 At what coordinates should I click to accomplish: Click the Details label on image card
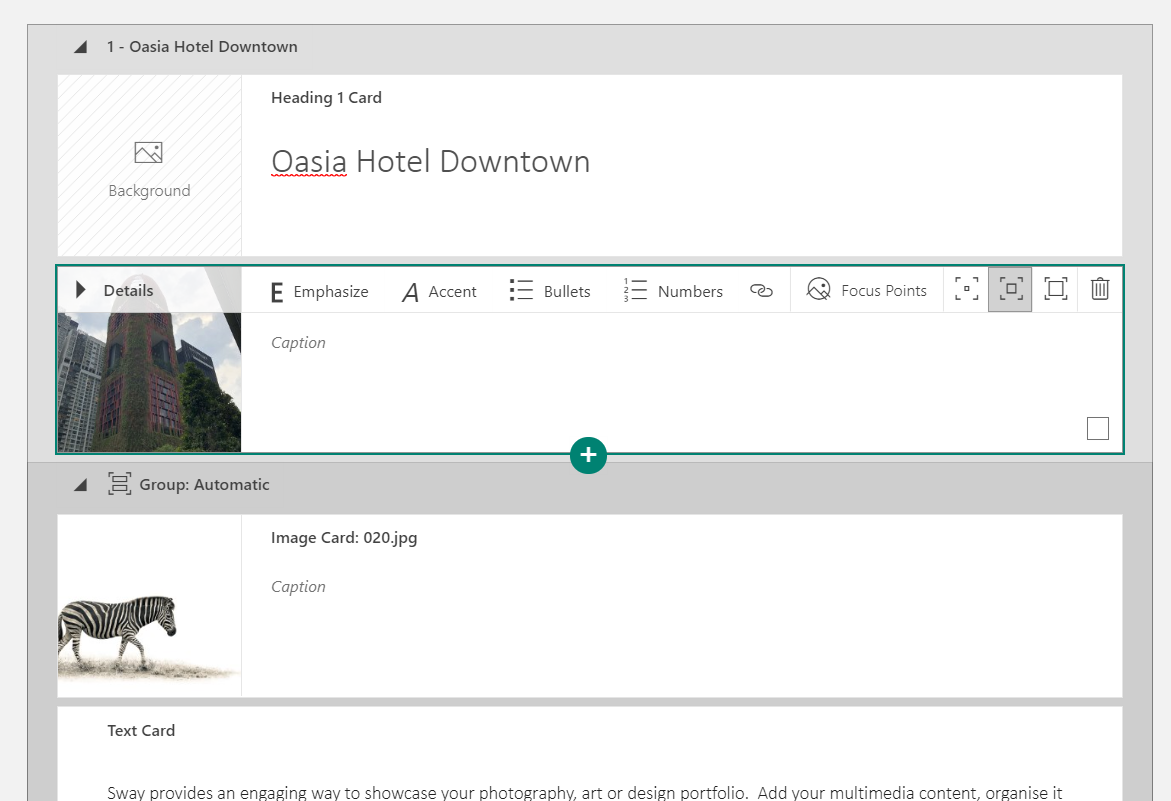(128, 291)
